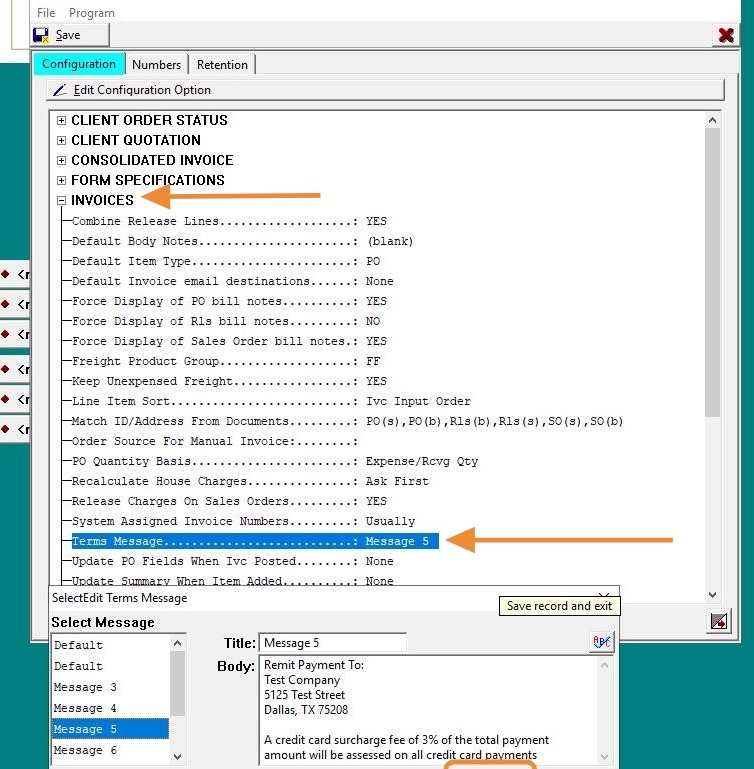Select Force Display of Rls bill notes
754x769 pixels.
(x=226, y=321)
